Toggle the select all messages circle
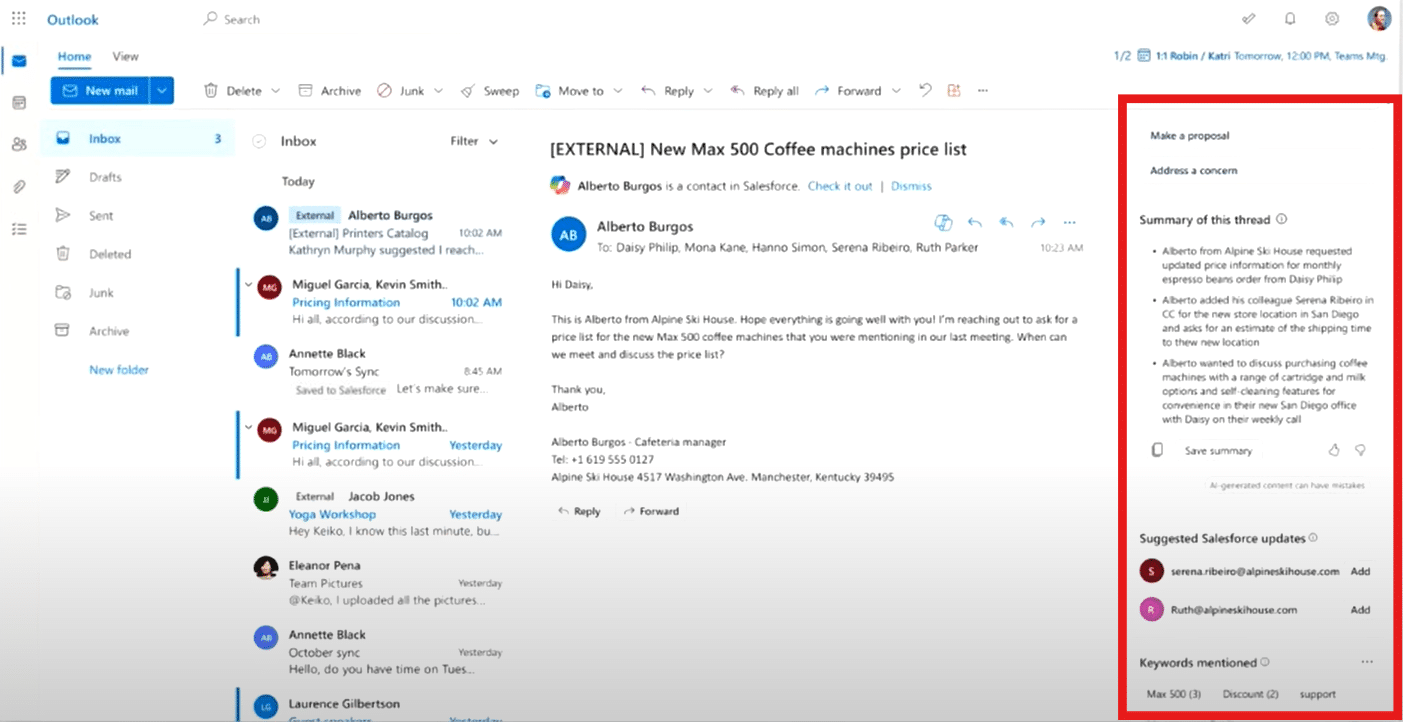 [x=260, y=142]
